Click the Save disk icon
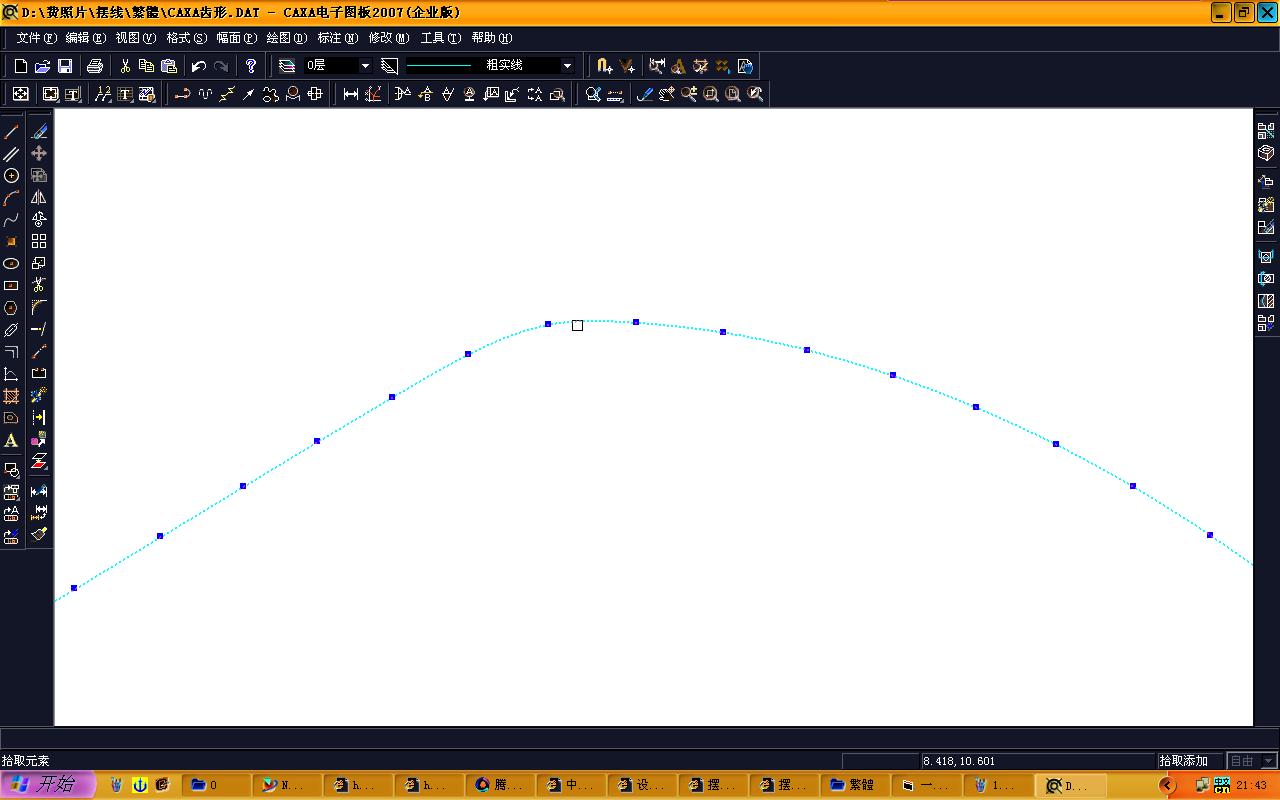 tap(65, 66)
